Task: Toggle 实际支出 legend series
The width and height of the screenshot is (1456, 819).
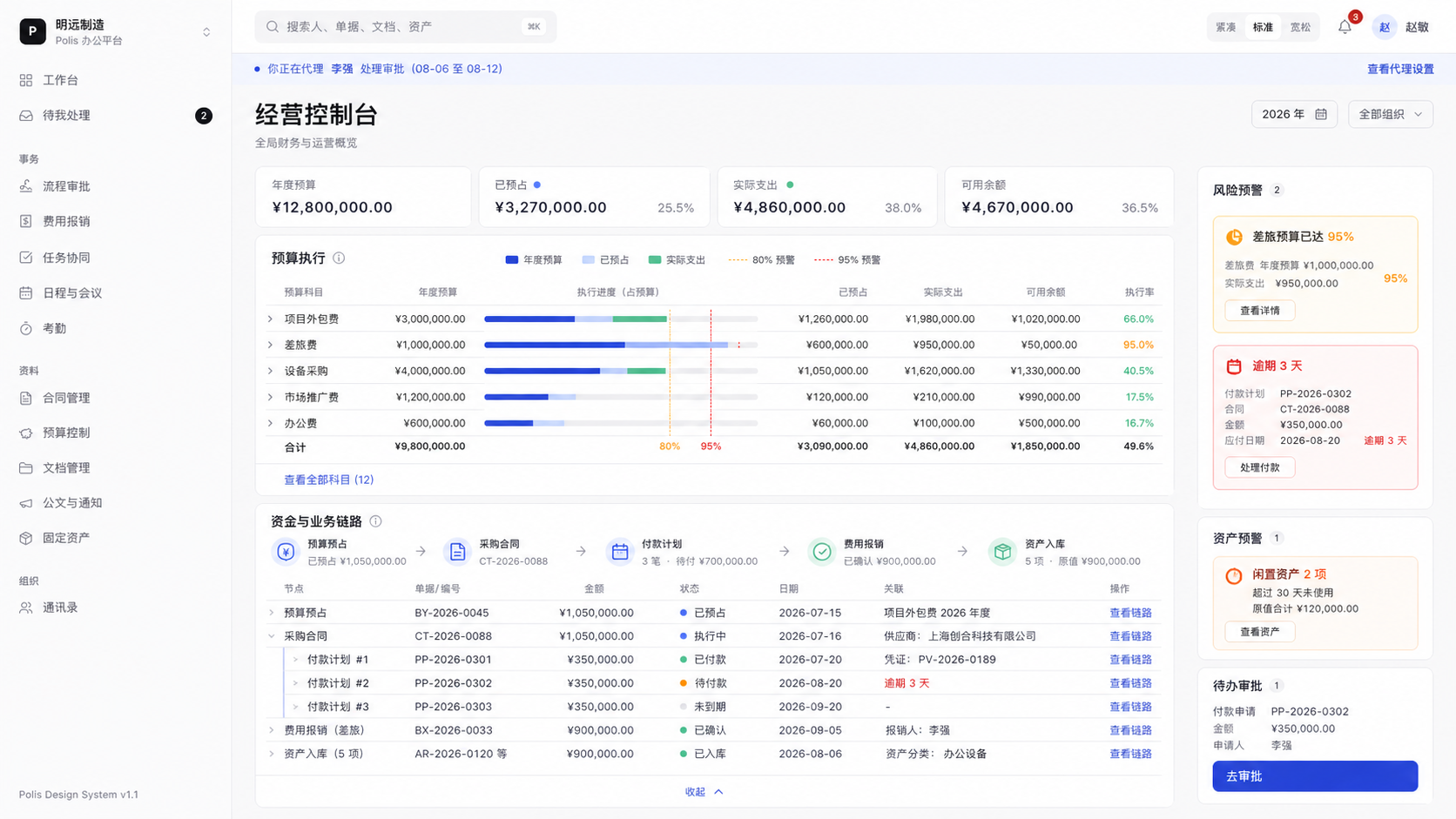Action: pyautogui.click(x=677, y=260)
